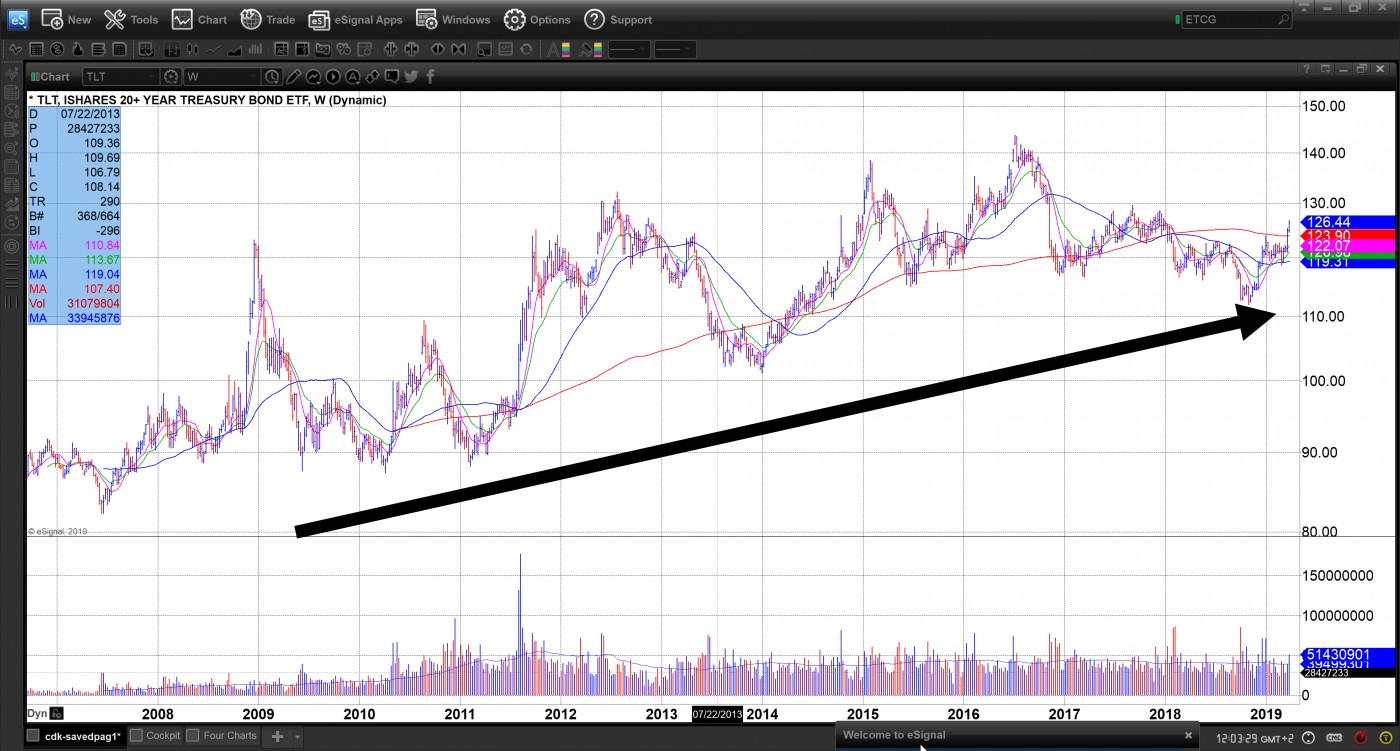Image resolution: width=1400 pixels, height=751 pixels.
Task: Click the yellow help status icon
Action: [x=1385, y=738]
